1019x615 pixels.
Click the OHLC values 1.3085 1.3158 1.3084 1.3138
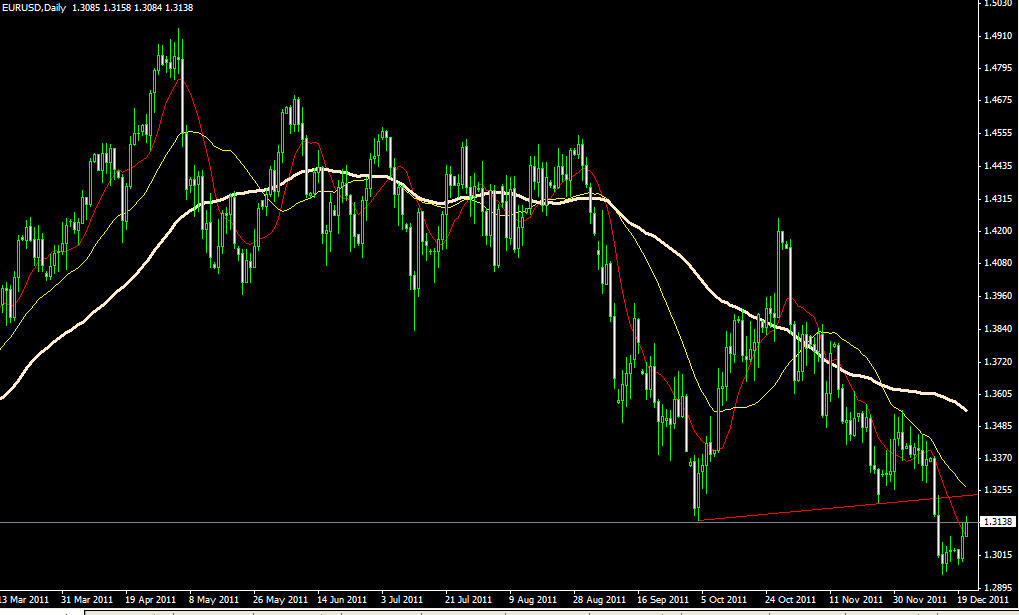click(x=133, y=8)
